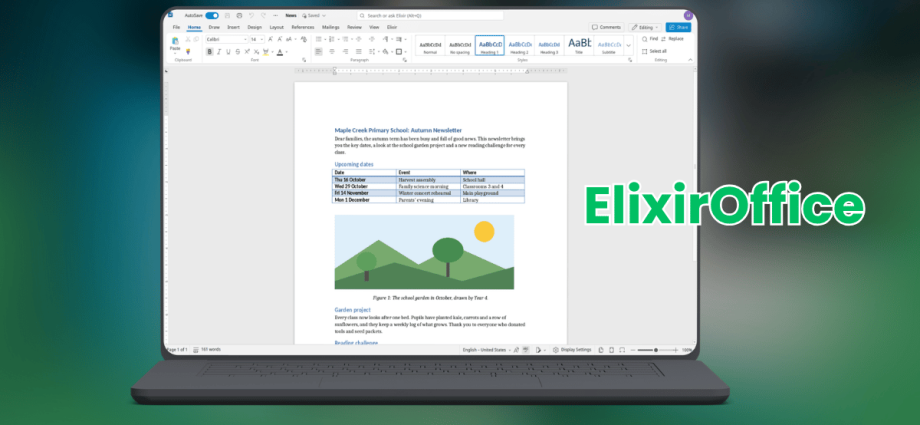Open the Paragraph dialog launcher
This screenshot has height=425, width=920.
pyautogui.click(x=405, y=60)
